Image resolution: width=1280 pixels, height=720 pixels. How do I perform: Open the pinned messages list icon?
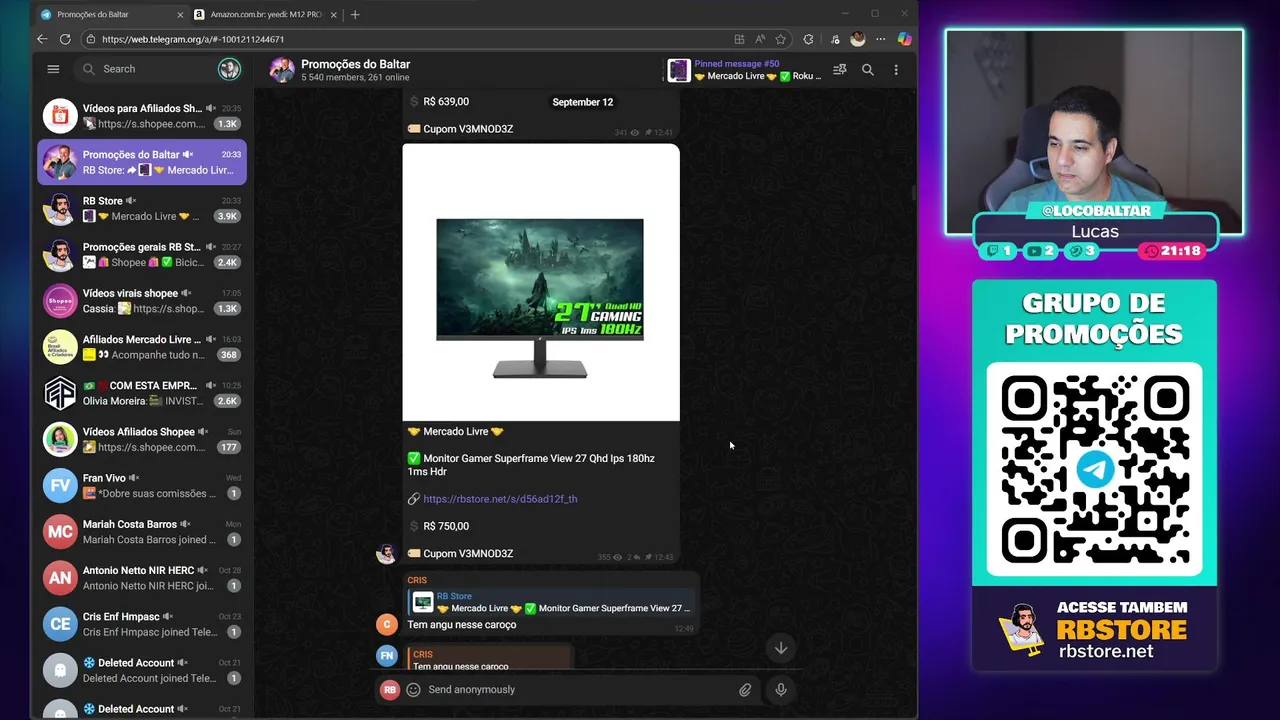(x=840, y=70)
